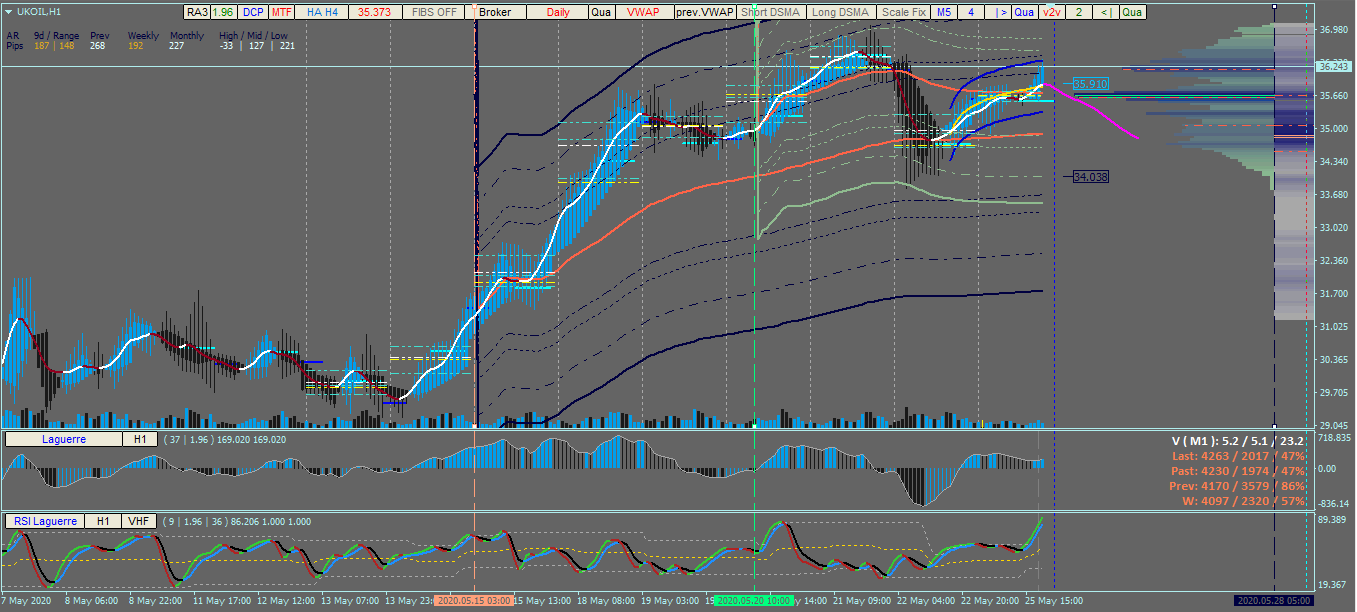Click the '9d / Range' 187 | 148 value

click(x=53, y=45)
